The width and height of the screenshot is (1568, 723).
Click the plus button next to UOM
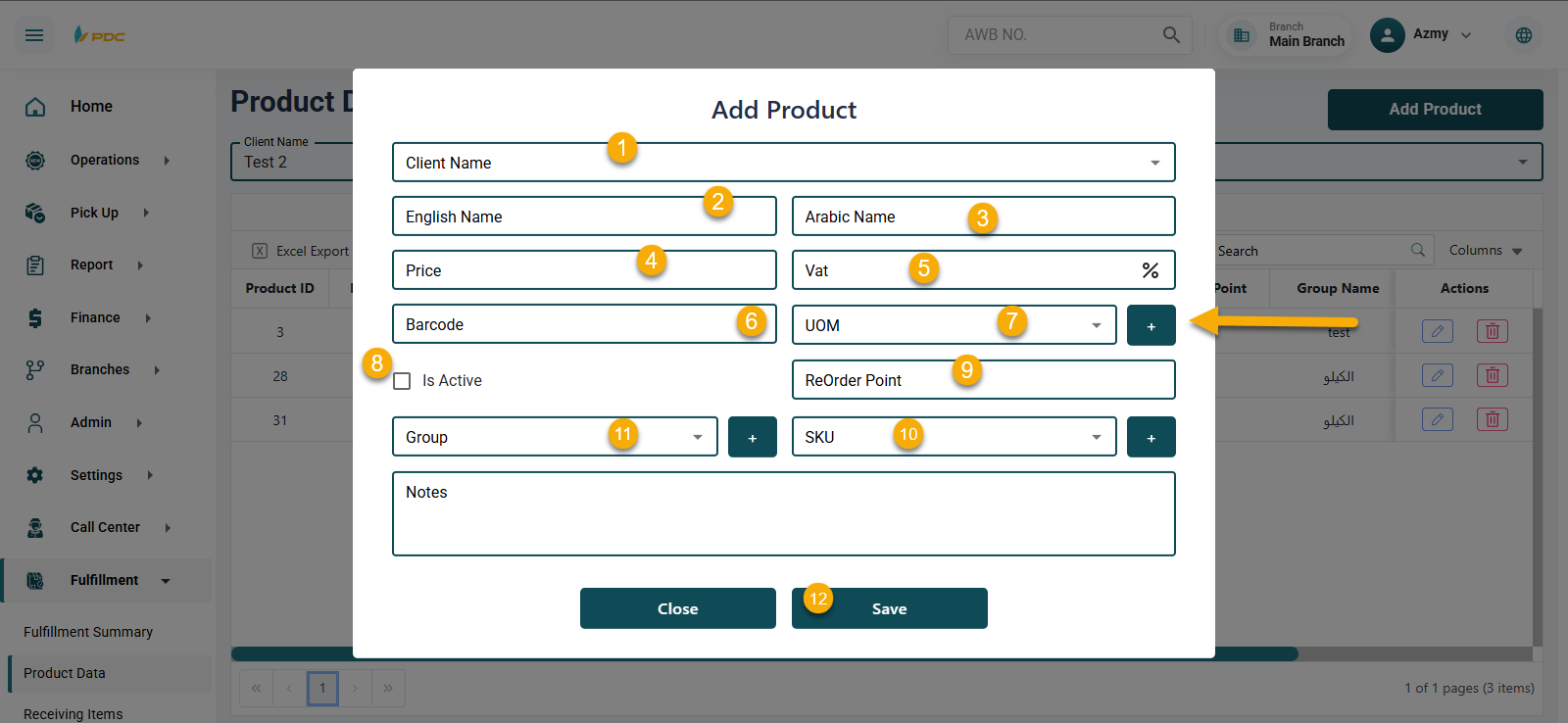pos(1151,325)
